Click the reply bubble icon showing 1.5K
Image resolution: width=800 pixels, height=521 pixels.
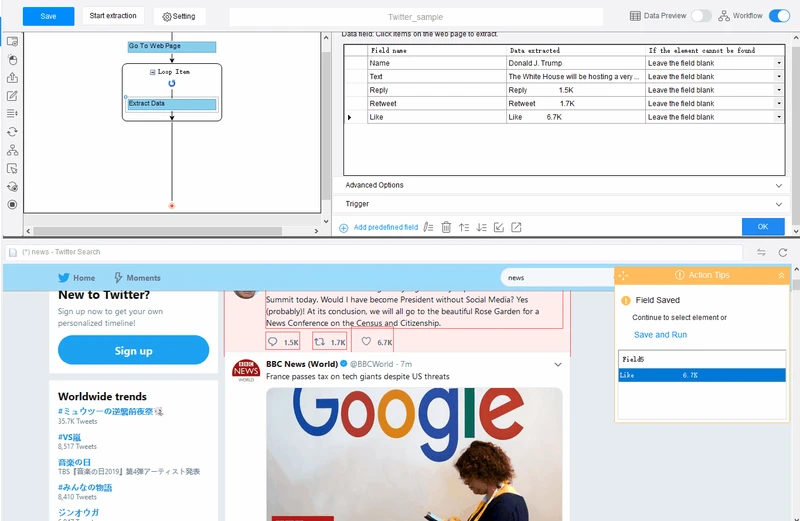(x=273, y=341)
